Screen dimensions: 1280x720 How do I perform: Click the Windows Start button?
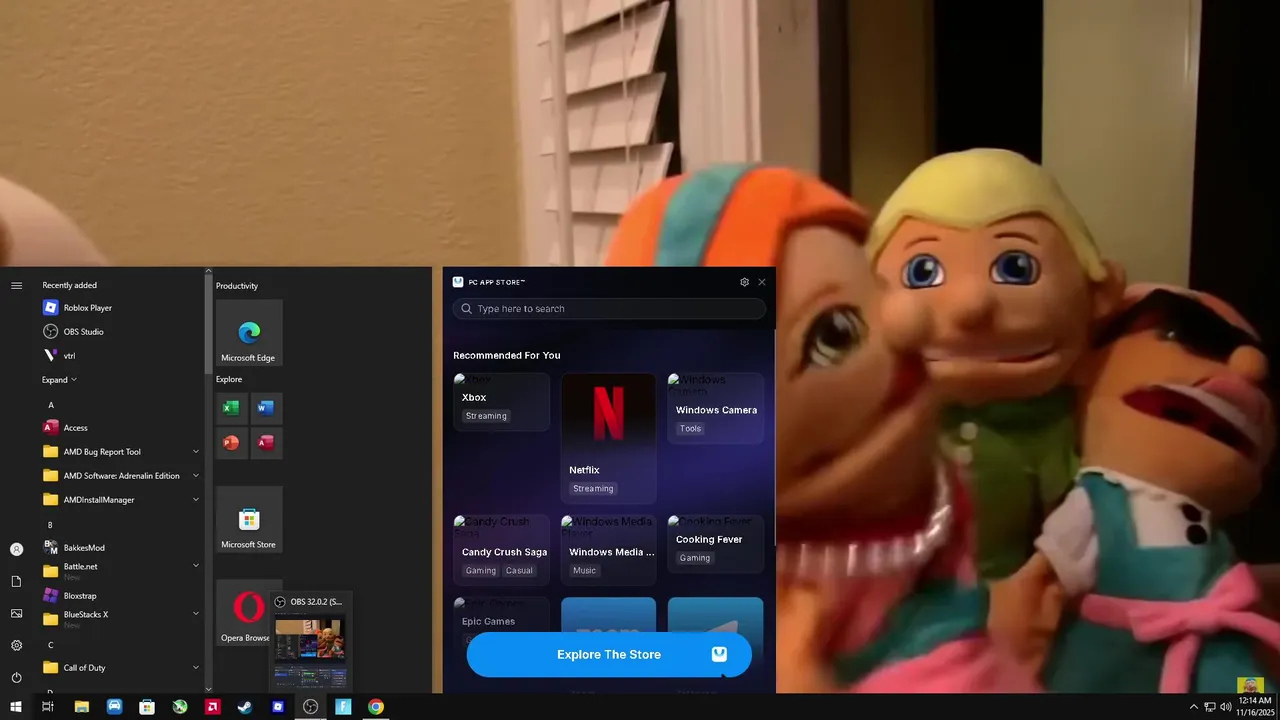[16, 707]
